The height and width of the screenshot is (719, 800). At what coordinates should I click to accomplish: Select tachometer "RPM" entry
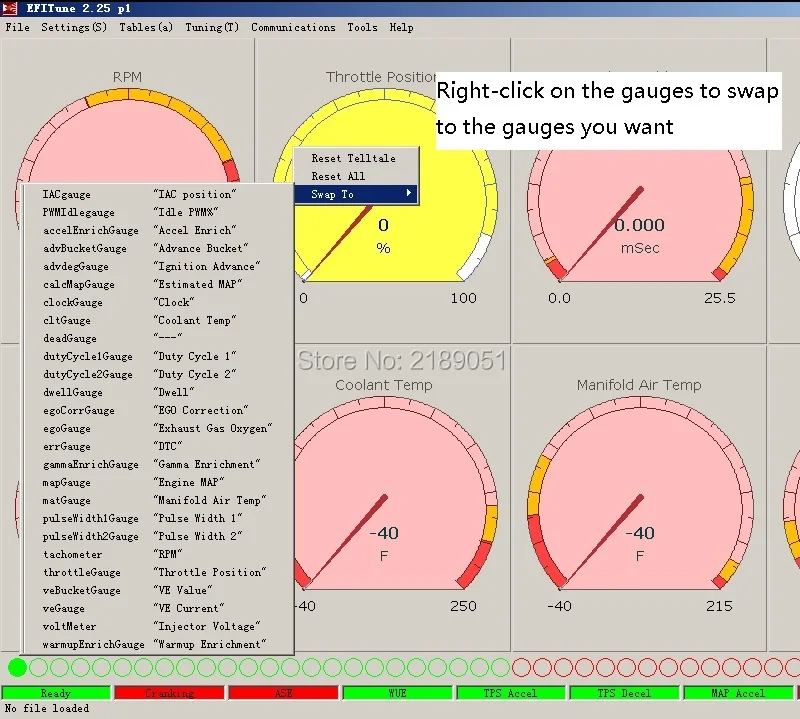[157, 554]
